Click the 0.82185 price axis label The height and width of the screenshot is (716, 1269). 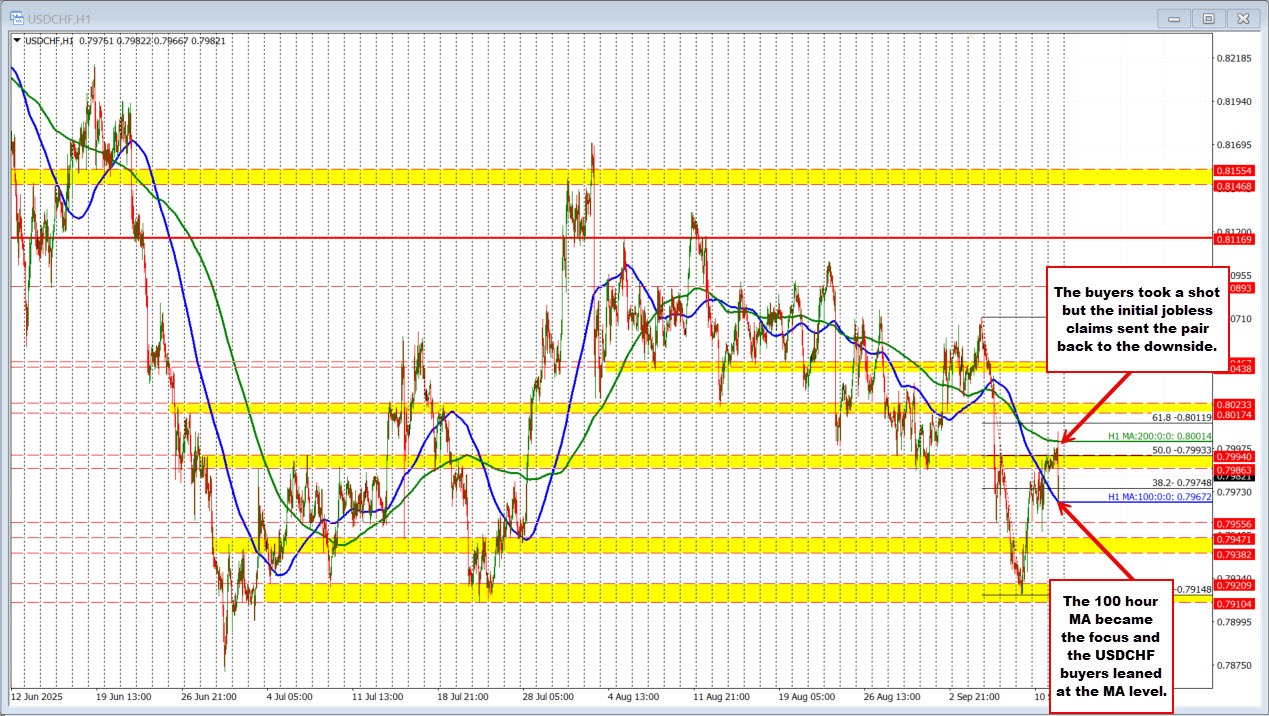pyautogui.click(x=1233, y=59)
